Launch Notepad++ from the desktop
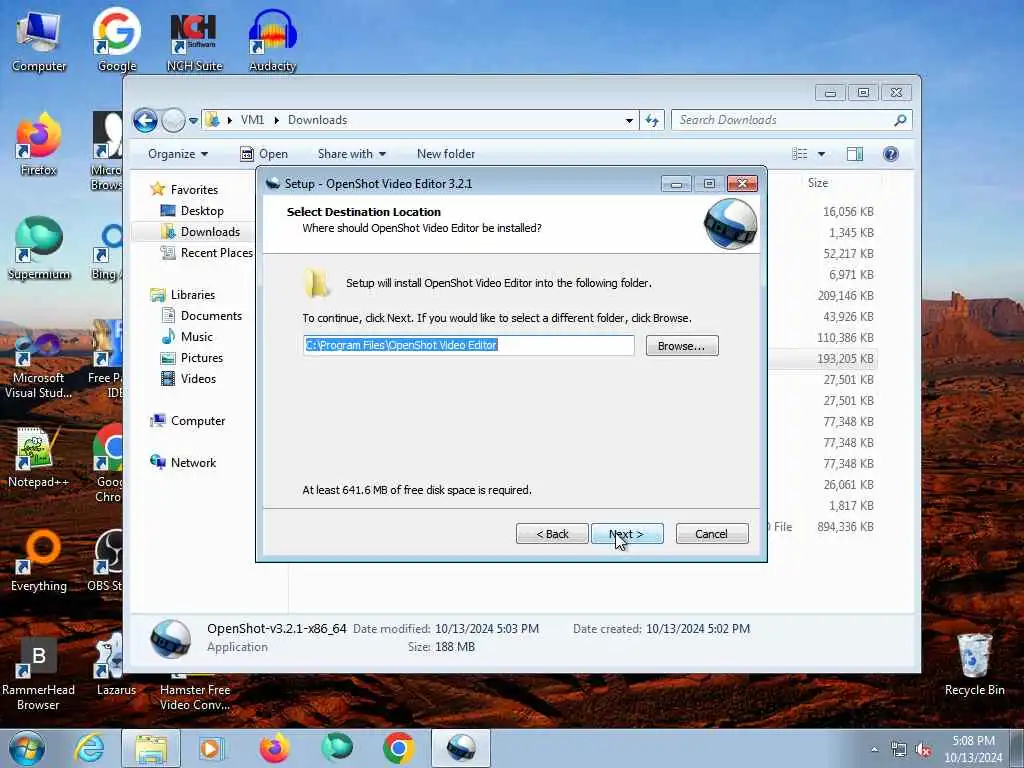The width and height of the screenshot is (1024, 768). click(x=39, y=457)
